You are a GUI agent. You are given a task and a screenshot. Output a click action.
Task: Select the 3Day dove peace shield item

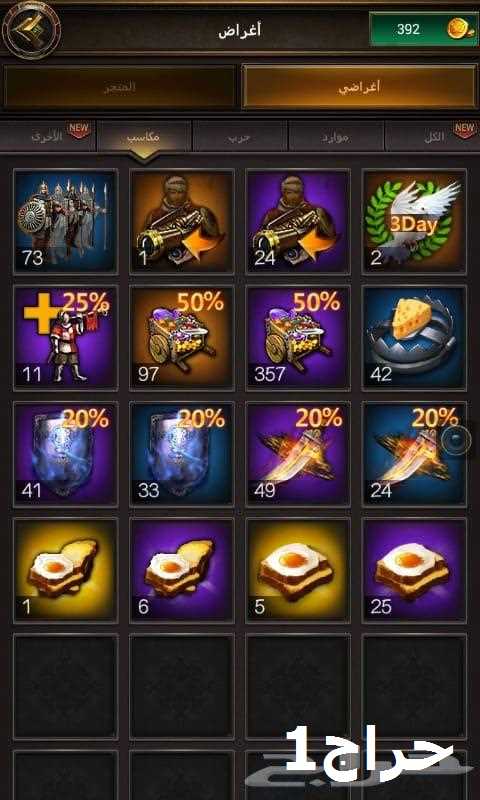click(414, 222)
